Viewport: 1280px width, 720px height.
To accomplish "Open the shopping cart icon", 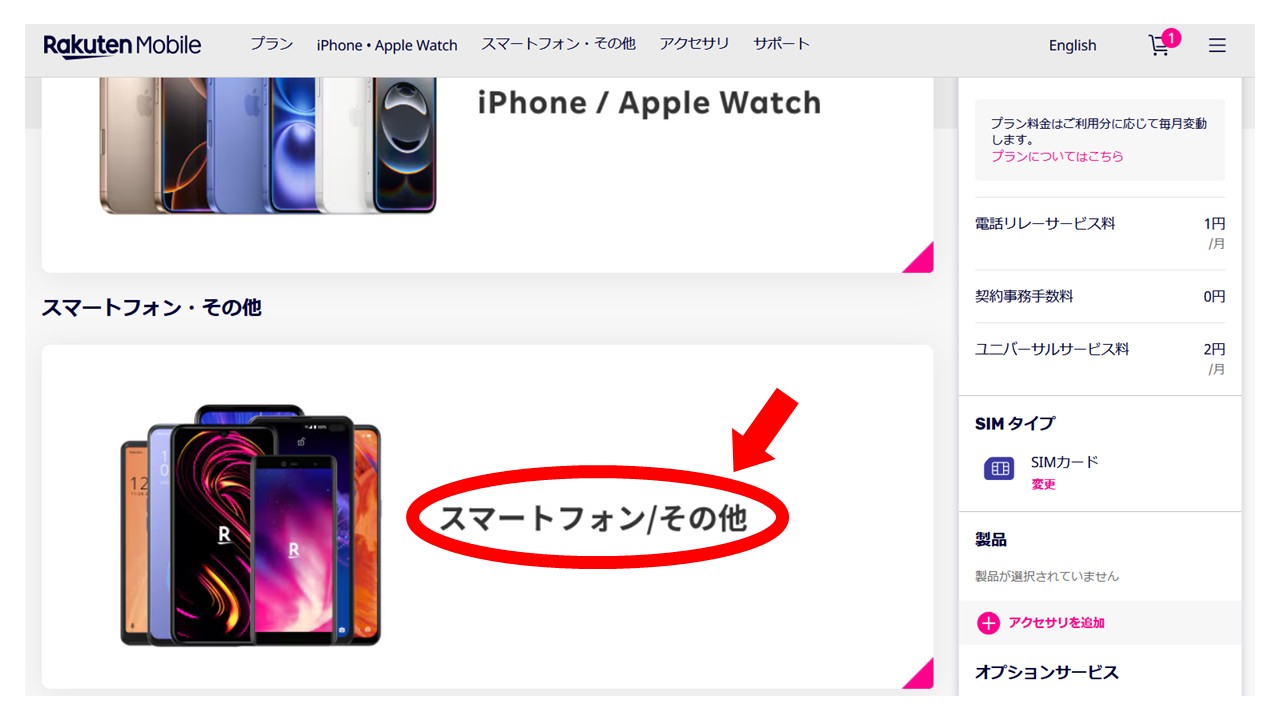I will 1159,46.
